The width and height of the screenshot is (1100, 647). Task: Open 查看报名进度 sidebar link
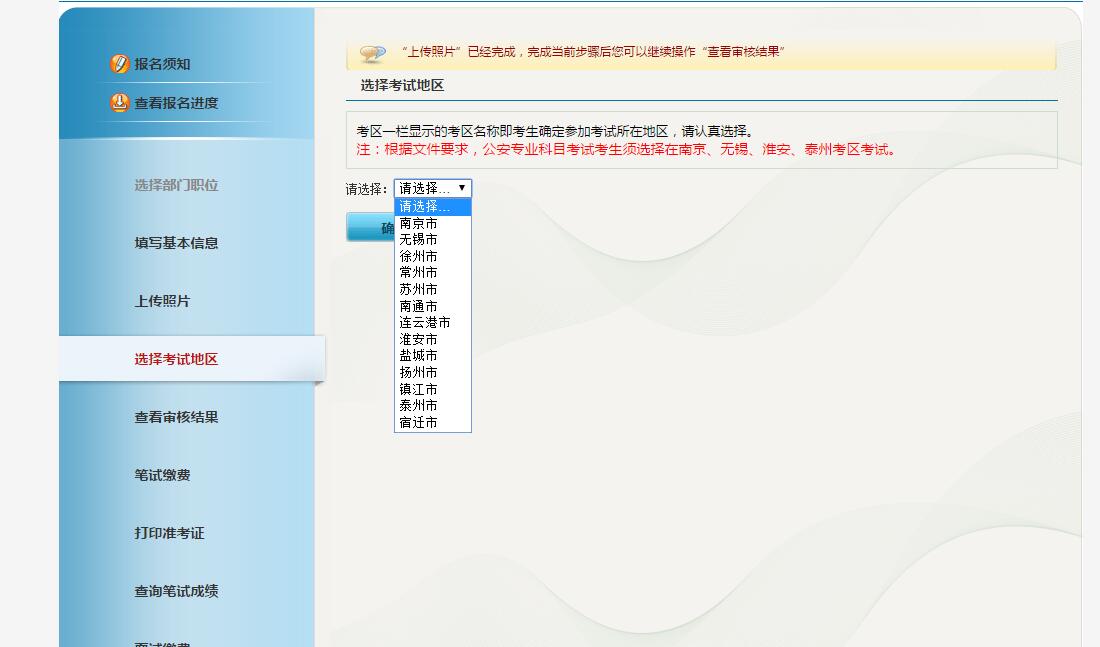coord(176,103)
